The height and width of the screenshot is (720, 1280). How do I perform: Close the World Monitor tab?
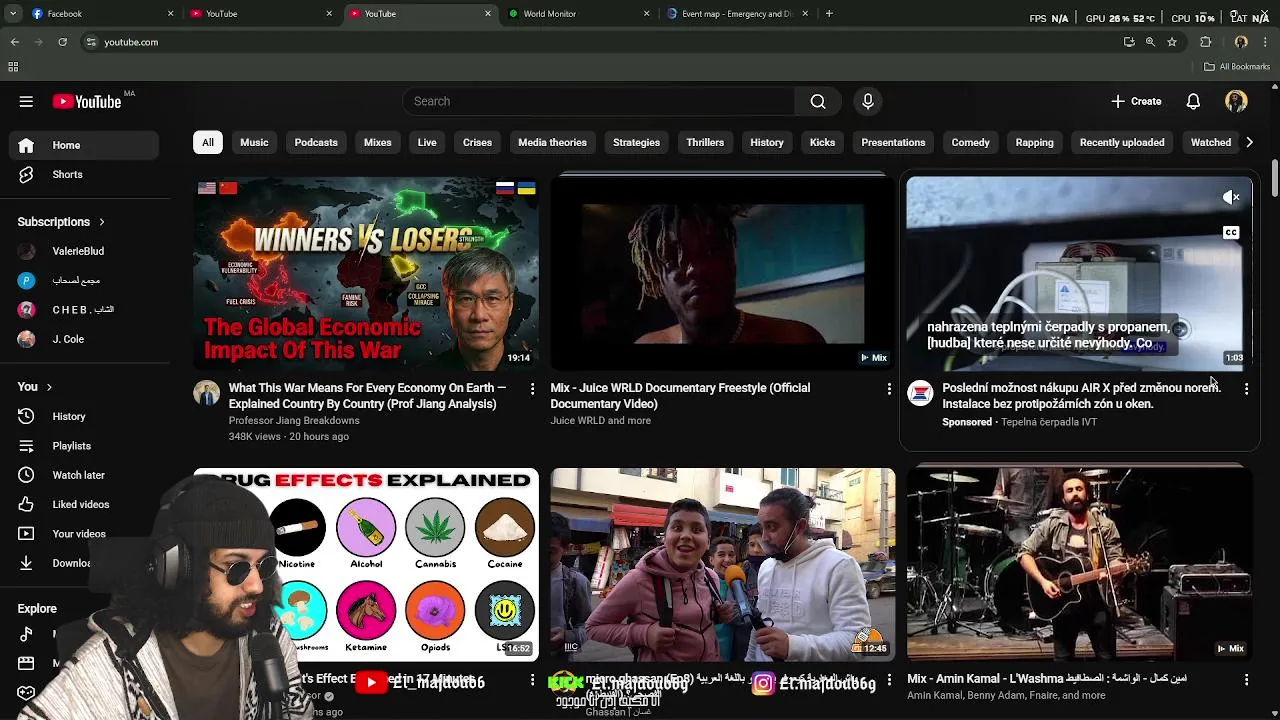click(x=646, y=14)
